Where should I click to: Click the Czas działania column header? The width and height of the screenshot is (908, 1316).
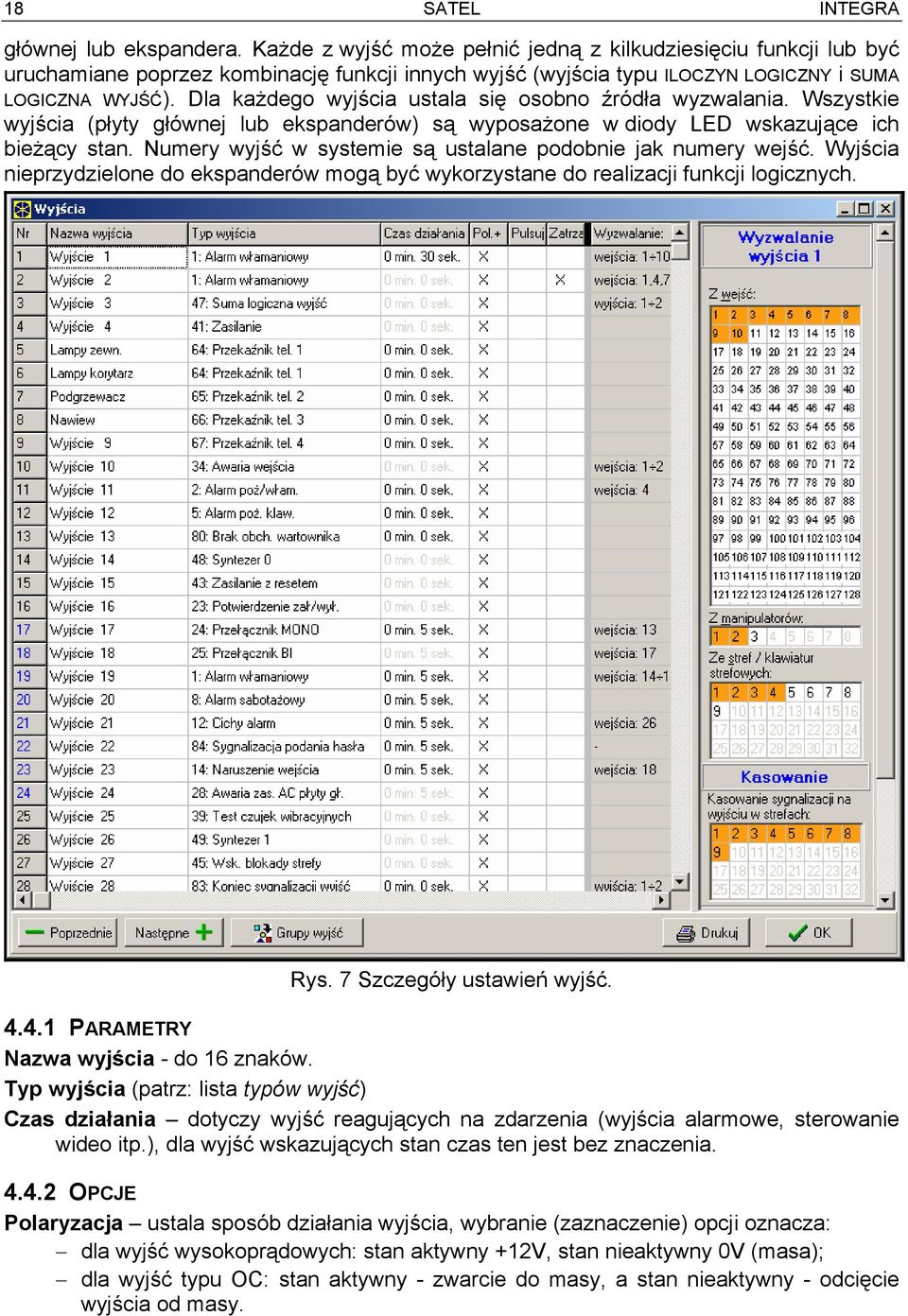(x=424, y=234)
